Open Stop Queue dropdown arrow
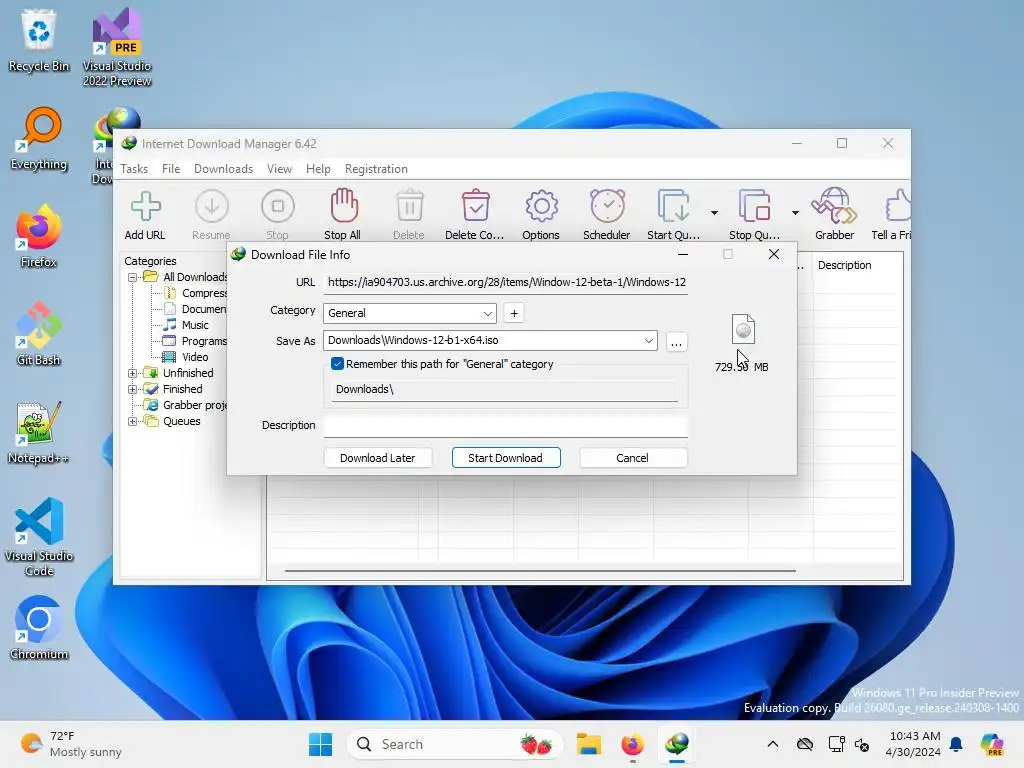1024x768 pixels. 795,212
